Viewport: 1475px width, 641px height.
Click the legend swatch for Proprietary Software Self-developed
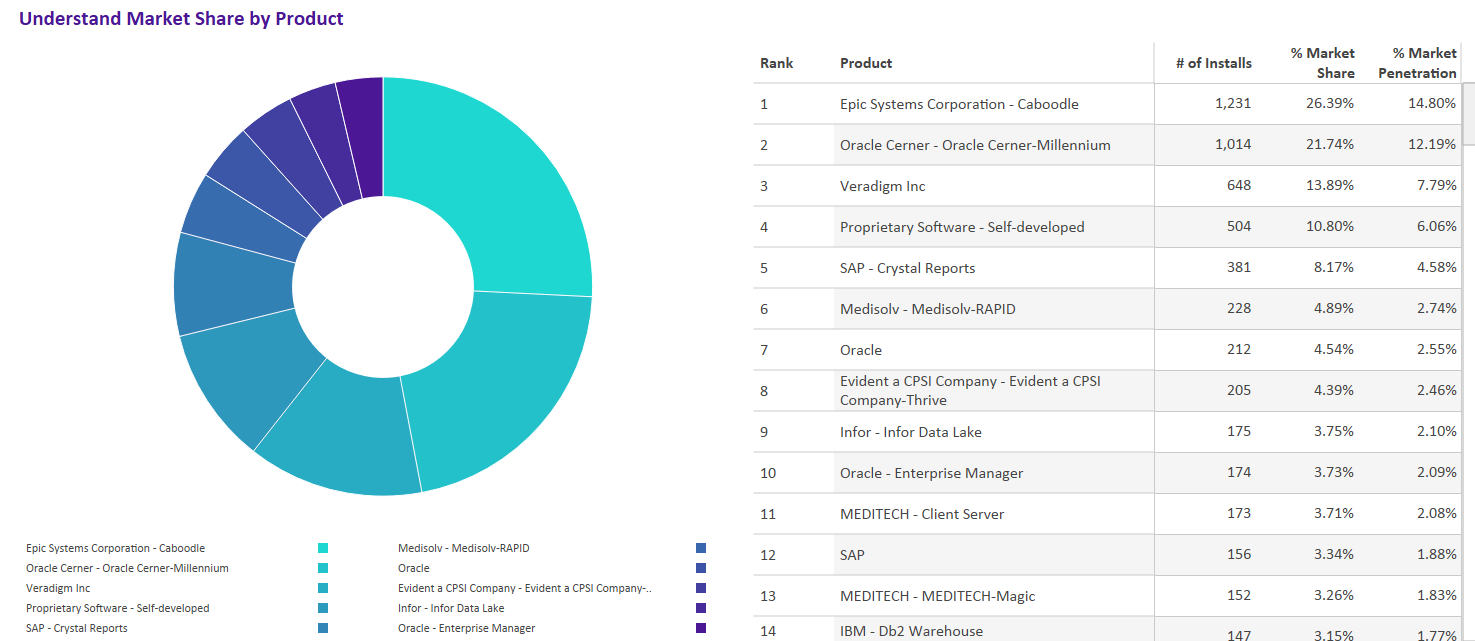click(322, 607)
